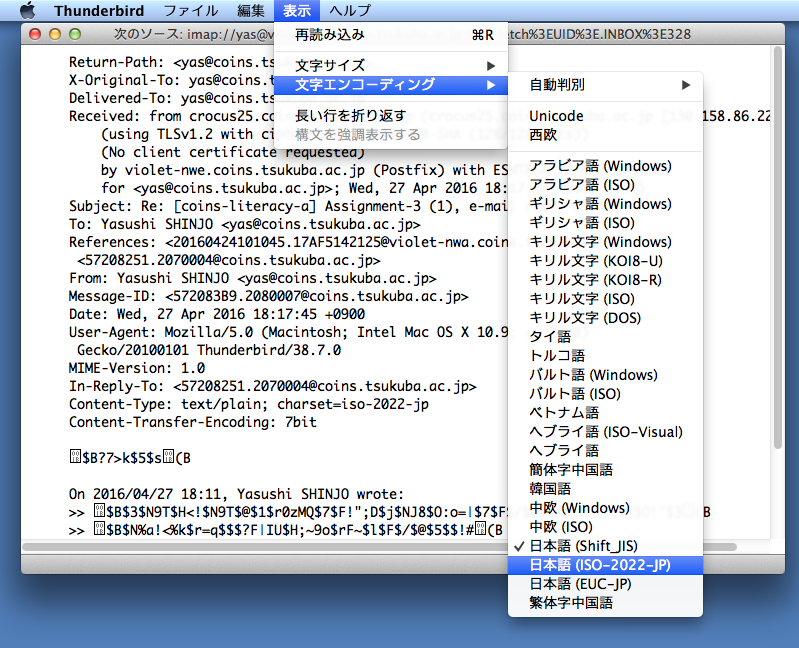Open the Thunderbird application menu
This screenshot has height=648, width=799.
(x=99, y=11)
